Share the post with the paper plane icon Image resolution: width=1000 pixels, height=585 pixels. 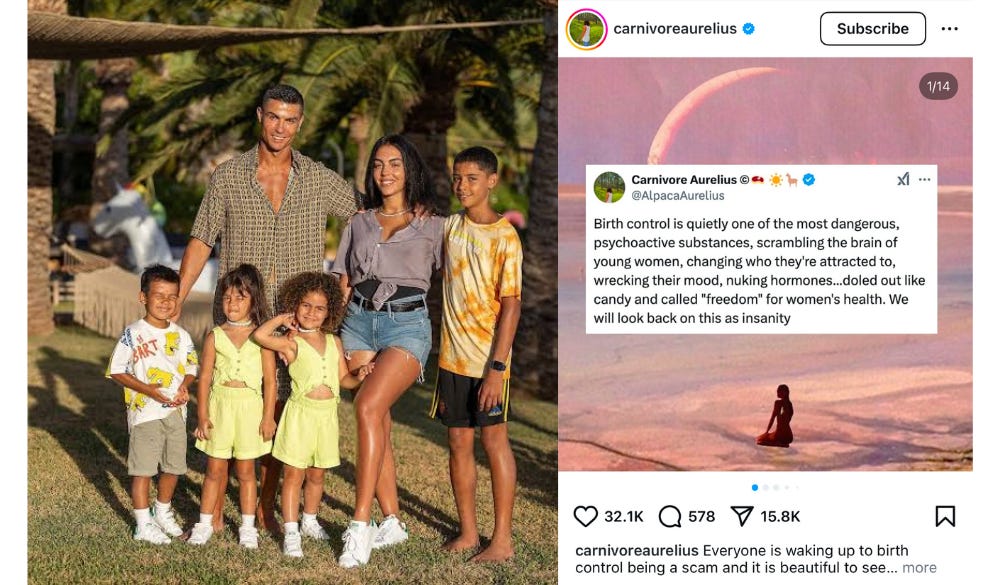pos(742,516)
